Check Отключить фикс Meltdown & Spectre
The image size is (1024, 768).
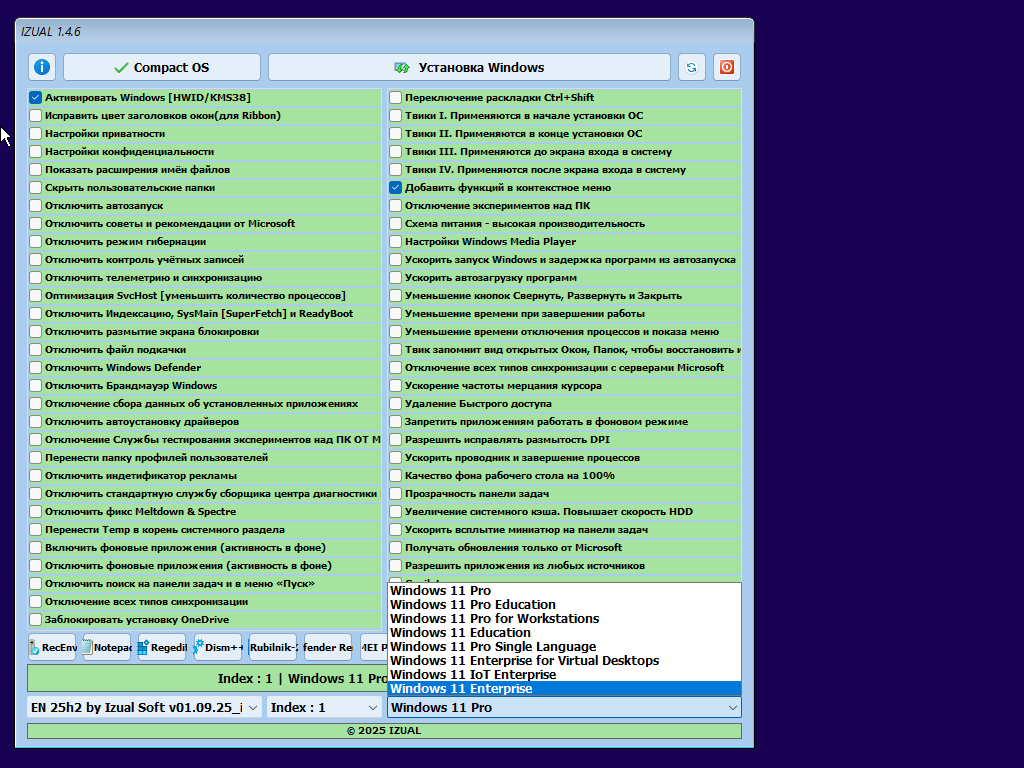click(35, 511)
